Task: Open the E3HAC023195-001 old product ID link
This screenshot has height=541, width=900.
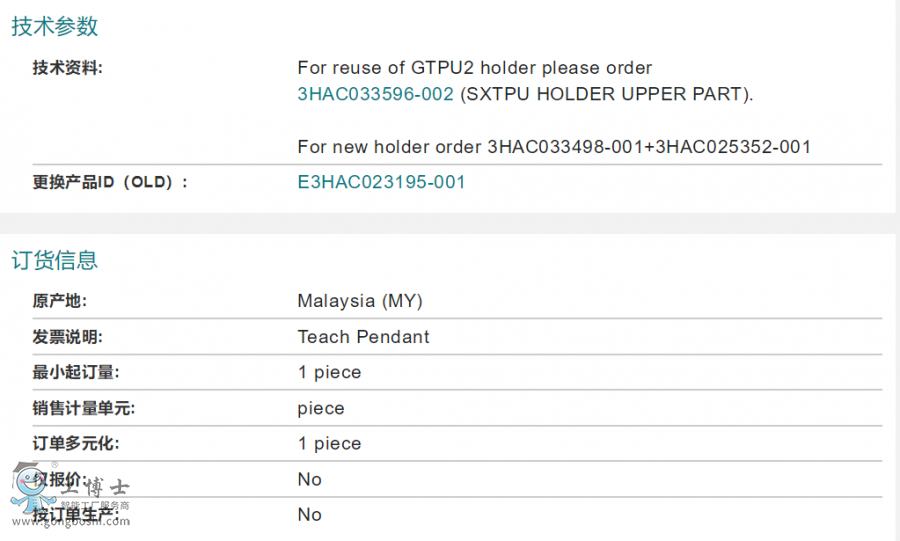Action: [381, 182]
